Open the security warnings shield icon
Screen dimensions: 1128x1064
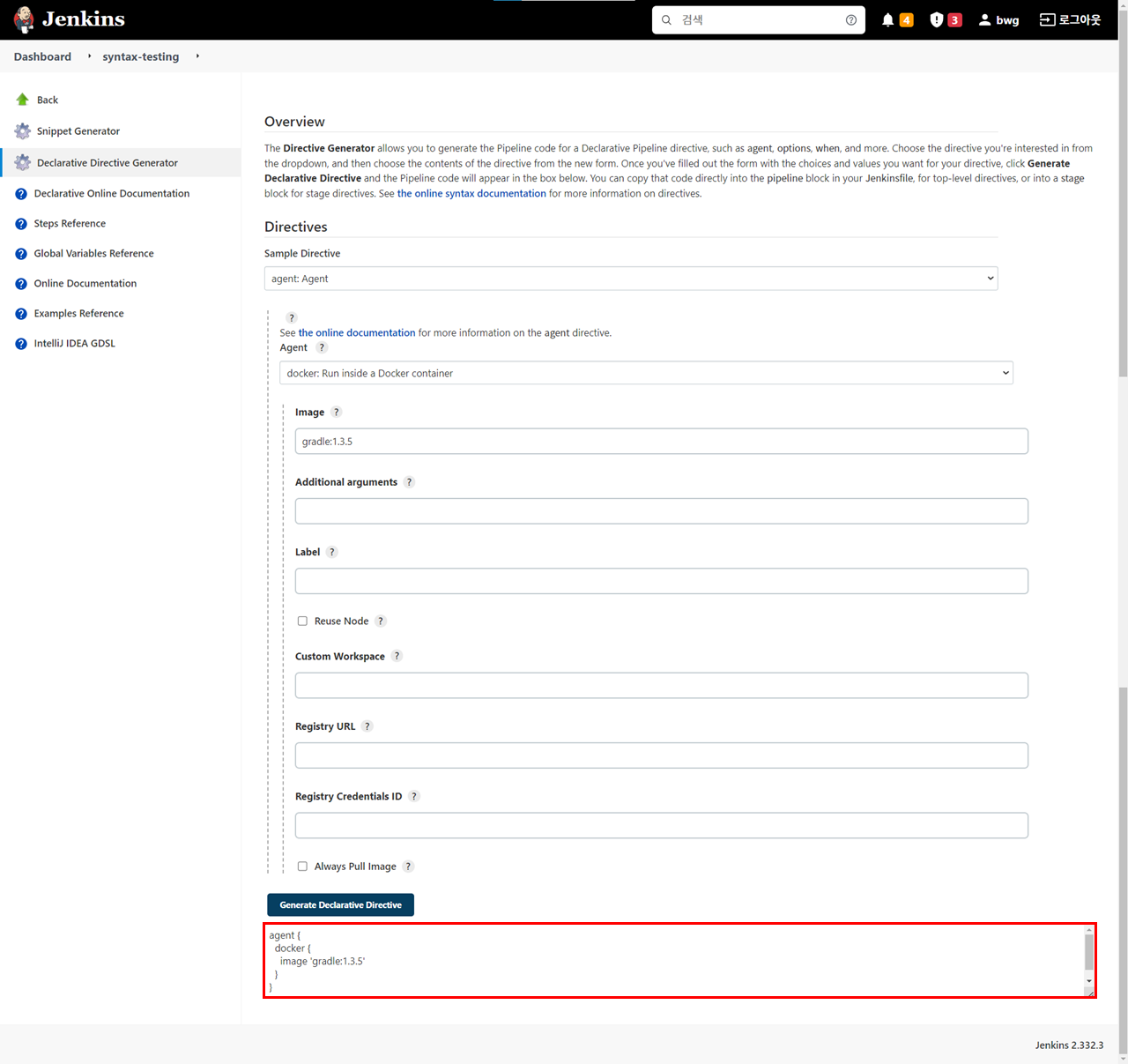(x=936, y=19)
